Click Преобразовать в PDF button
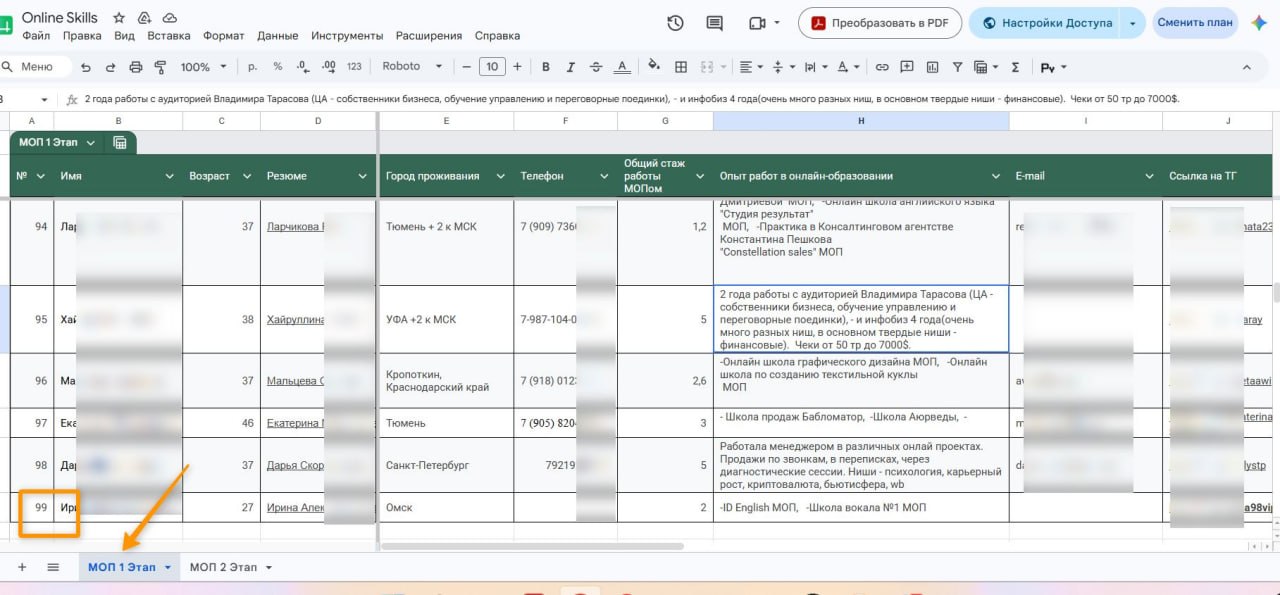Viewport: 1280px width, 595px height. click(880, 23)
